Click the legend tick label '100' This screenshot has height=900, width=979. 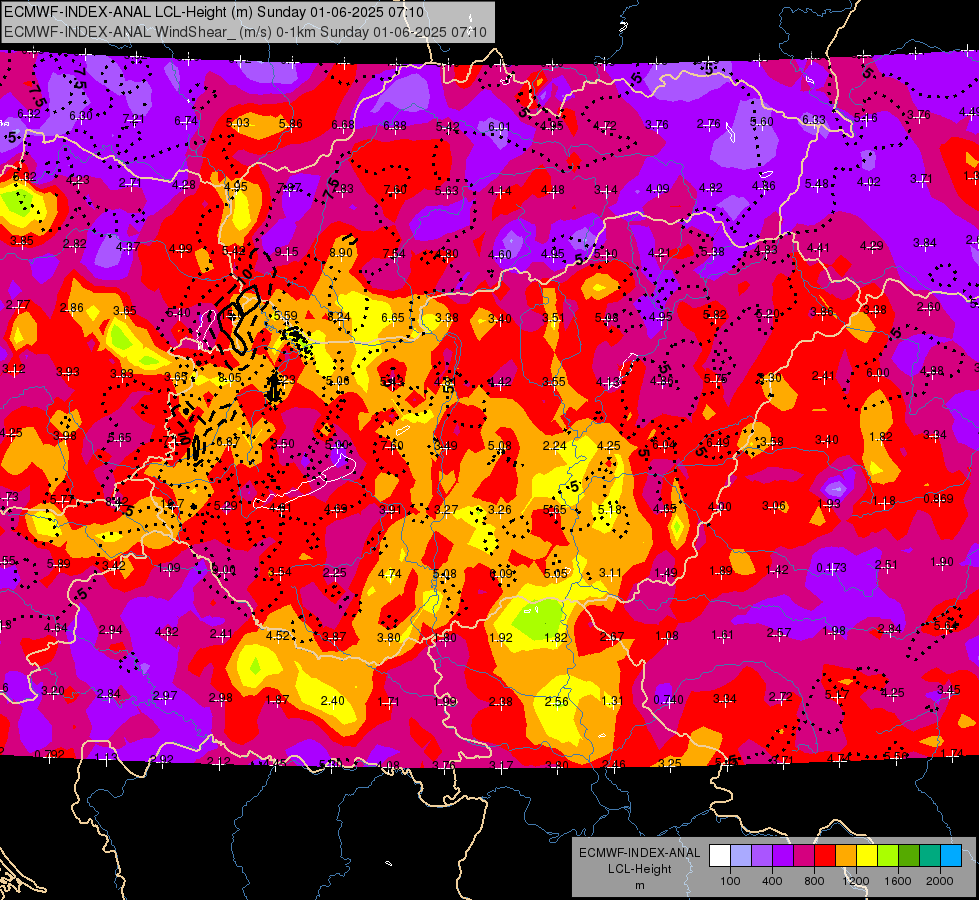coord(730,881)
